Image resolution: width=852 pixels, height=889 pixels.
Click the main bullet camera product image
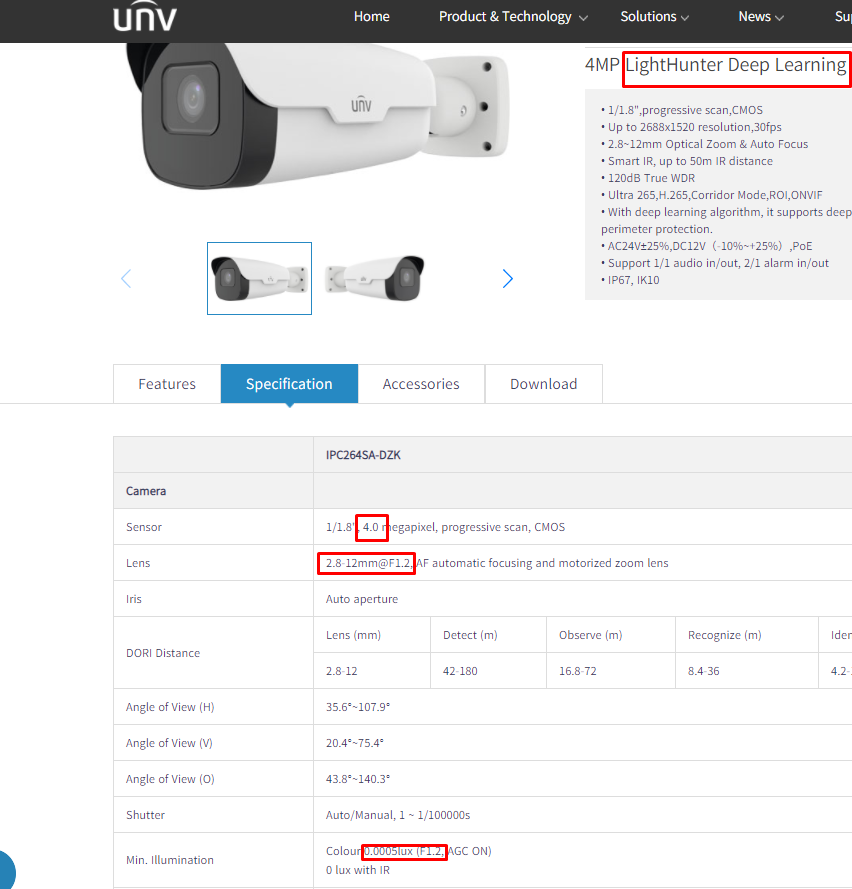(317, 116)
